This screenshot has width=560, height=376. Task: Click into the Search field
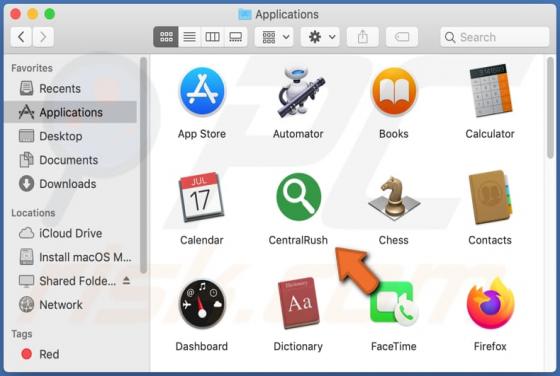point(495,37)
